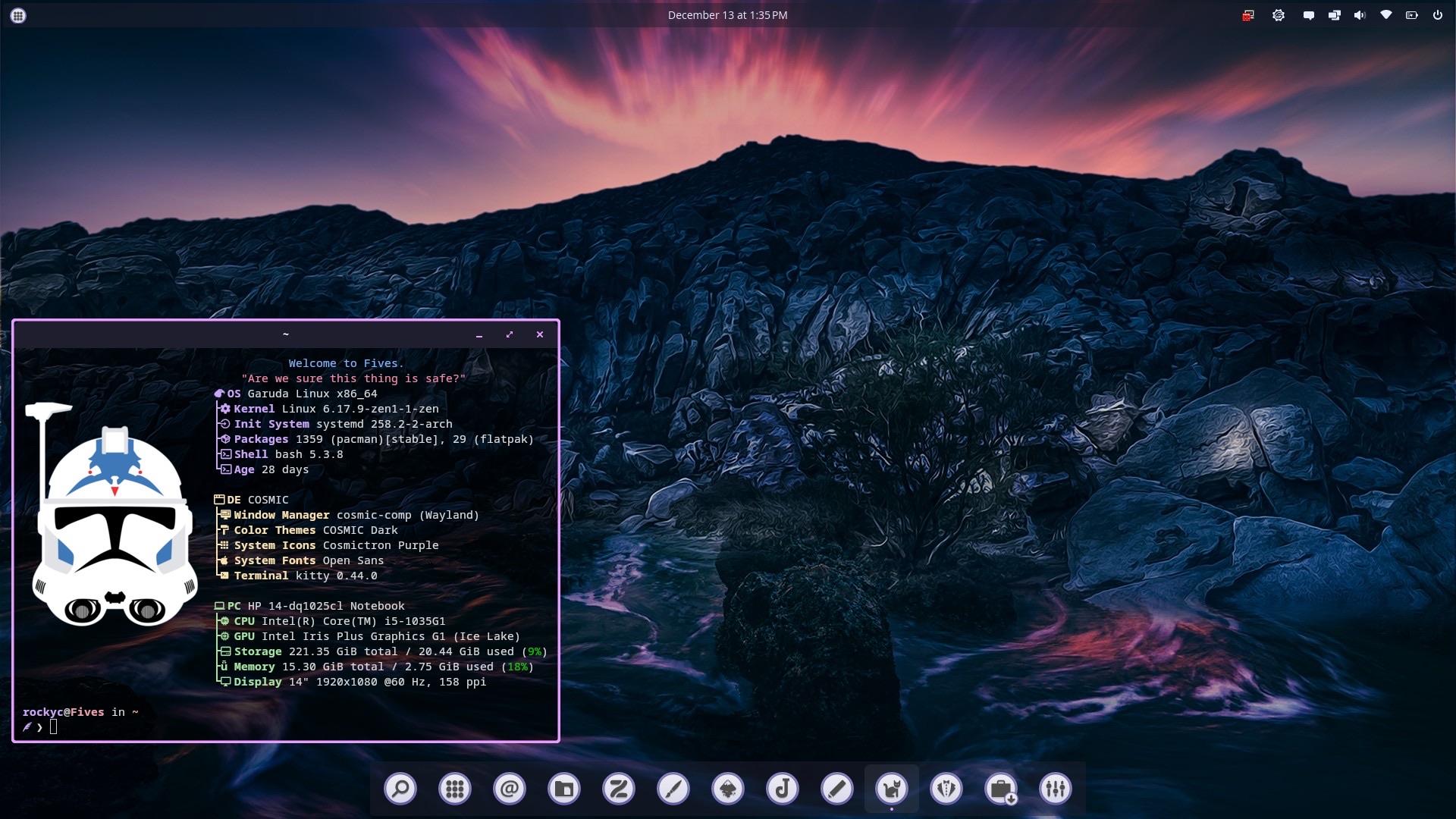The height and width of the screenshot is (819, 1456).
Task: Launch Zed editor from the dock
Action: click(619, 789)
